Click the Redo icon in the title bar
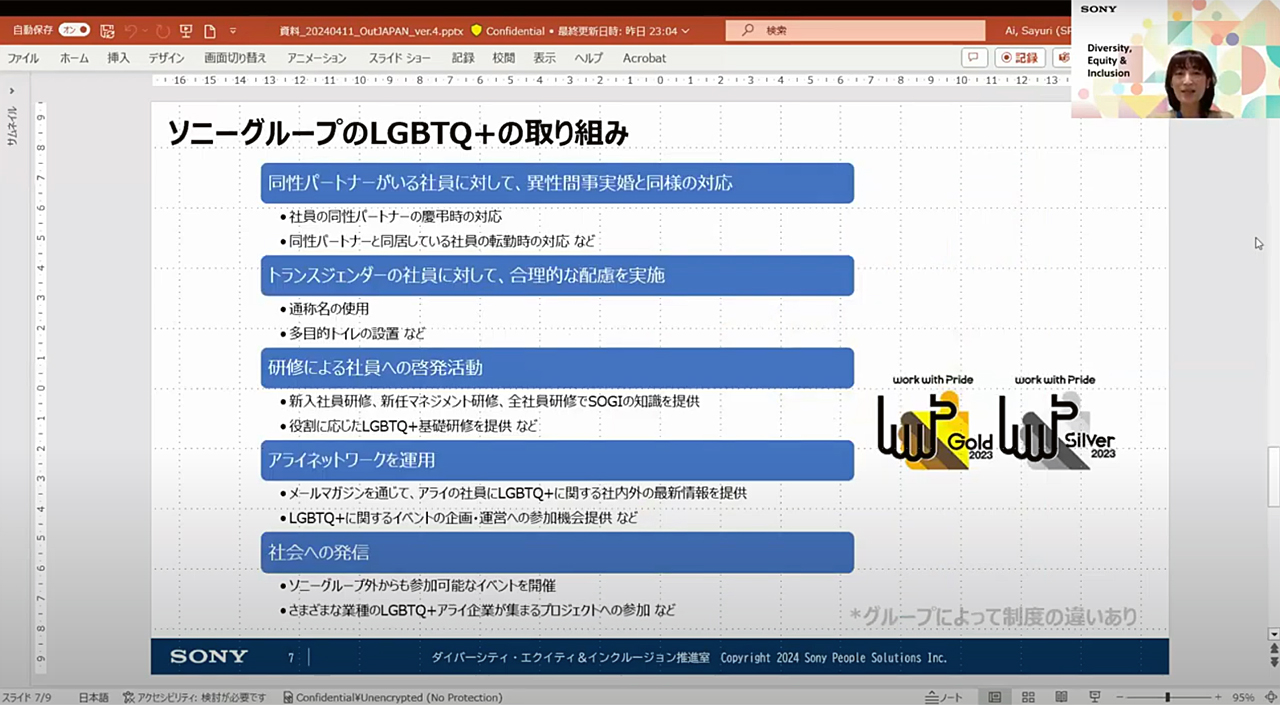This screenshot has width=1280, height=705. click(x=164, y=31)
